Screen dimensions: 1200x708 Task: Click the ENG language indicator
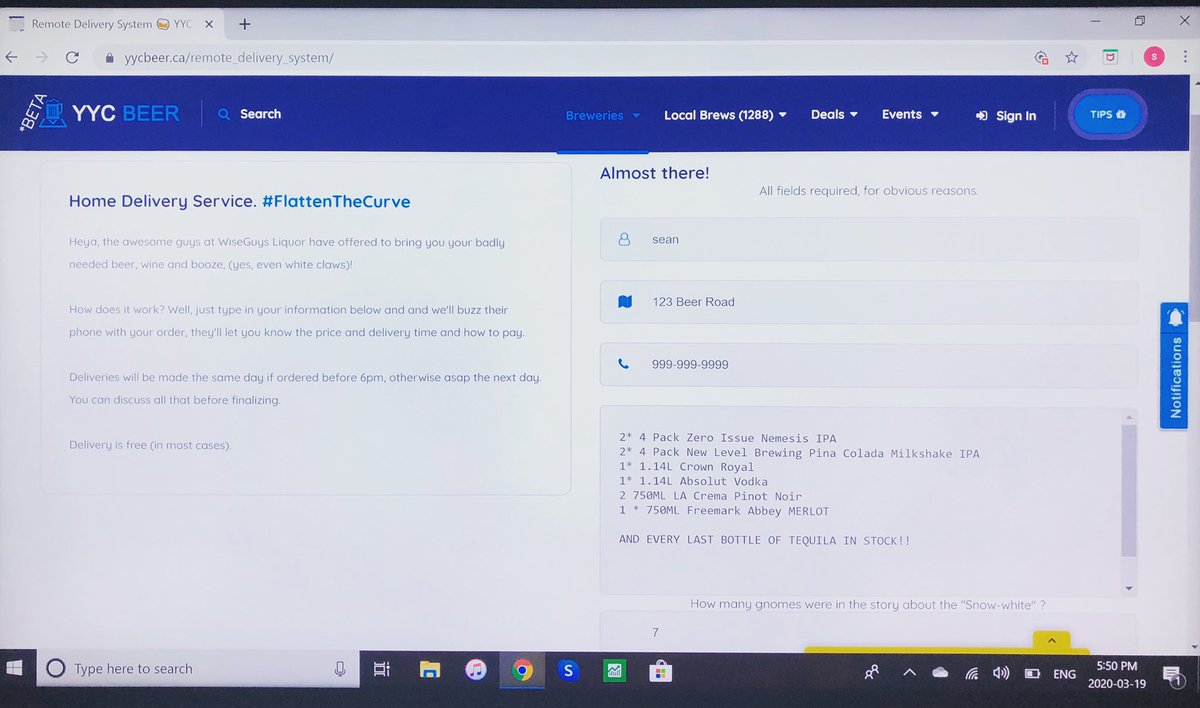(x=1064, y=675)
